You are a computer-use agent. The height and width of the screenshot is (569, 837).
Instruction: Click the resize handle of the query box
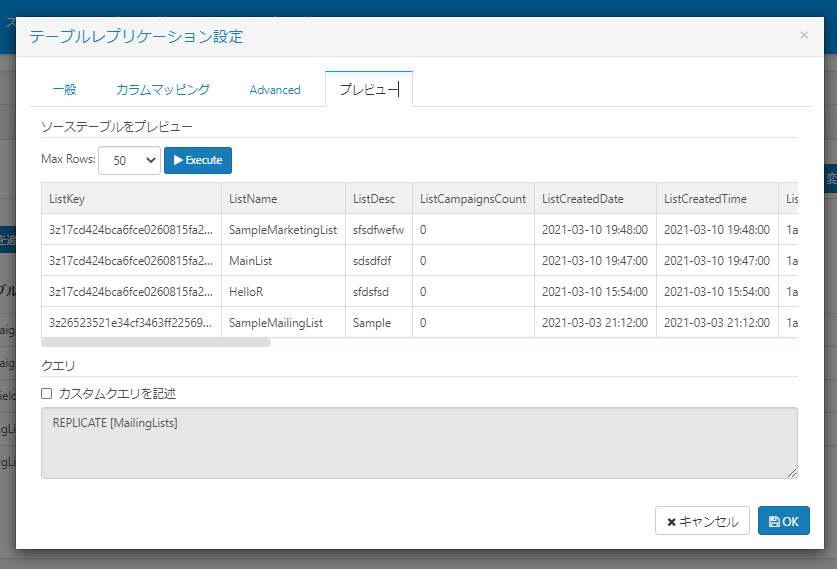(x=792, y=473)
